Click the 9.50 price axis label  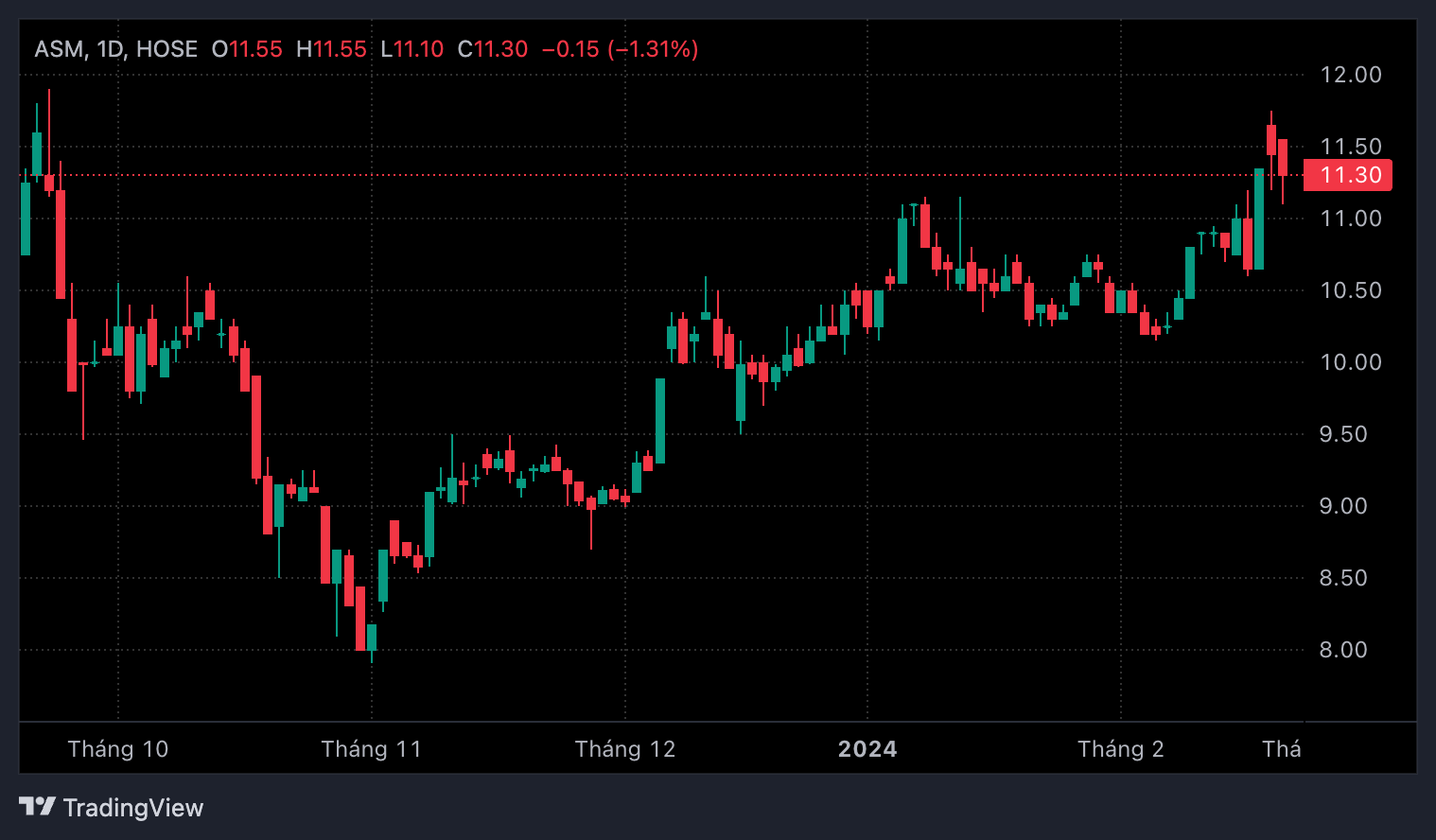(1343, 434)
